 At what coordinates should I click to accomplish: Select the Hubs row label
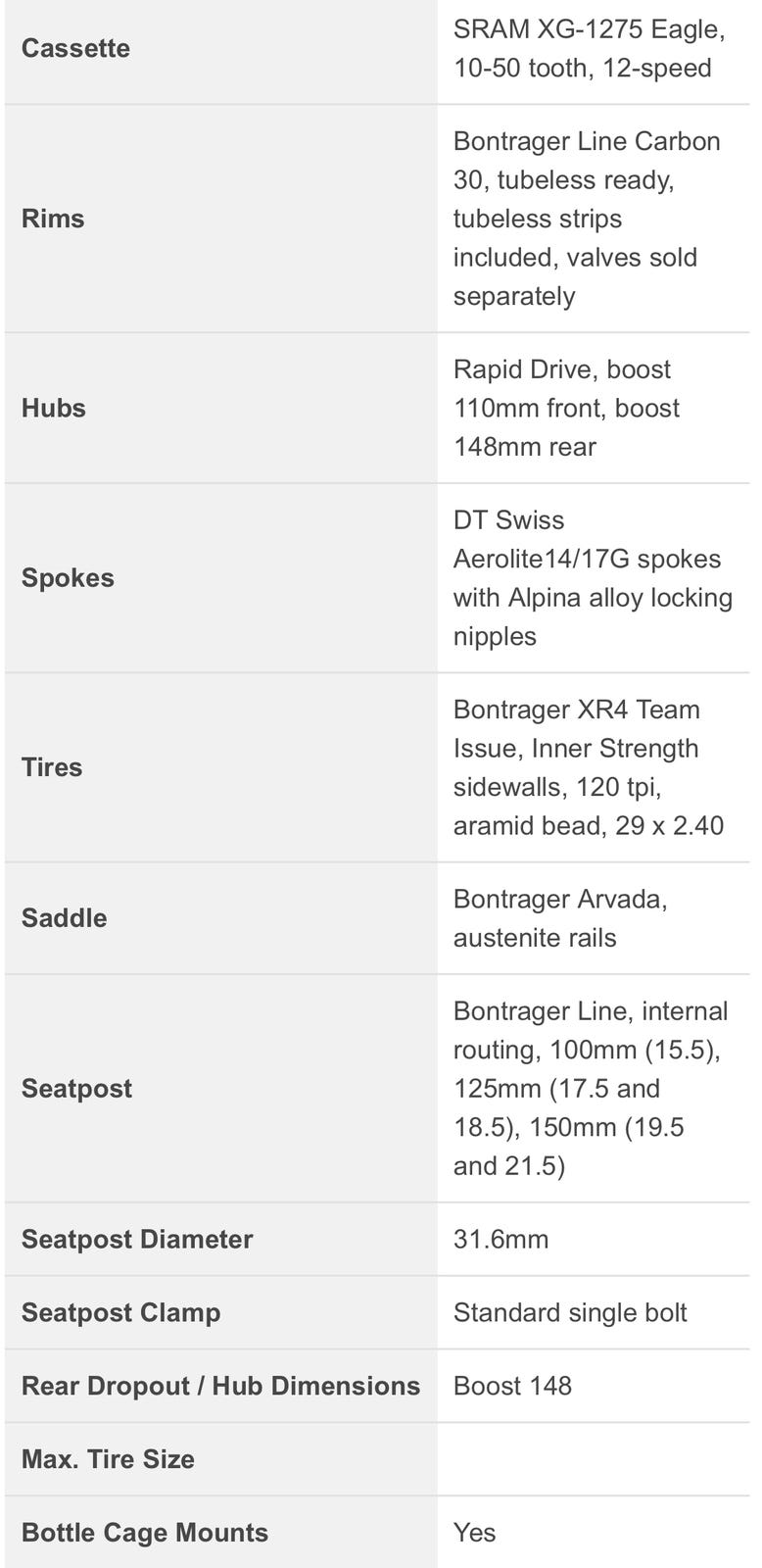[x=54, y=408]
